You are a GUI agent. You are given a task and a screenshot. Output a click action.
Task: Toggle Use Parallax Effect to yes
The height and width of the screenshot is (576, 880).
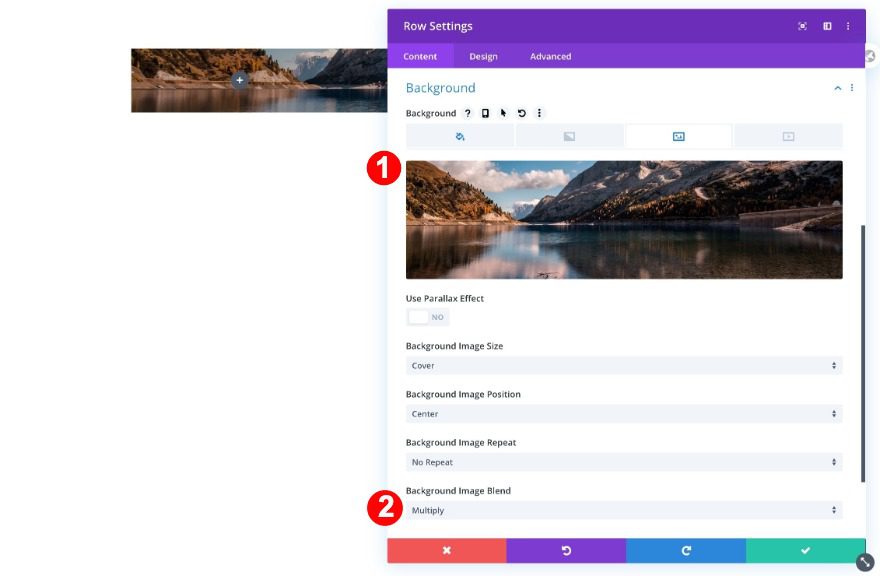[x=428, y=316]
